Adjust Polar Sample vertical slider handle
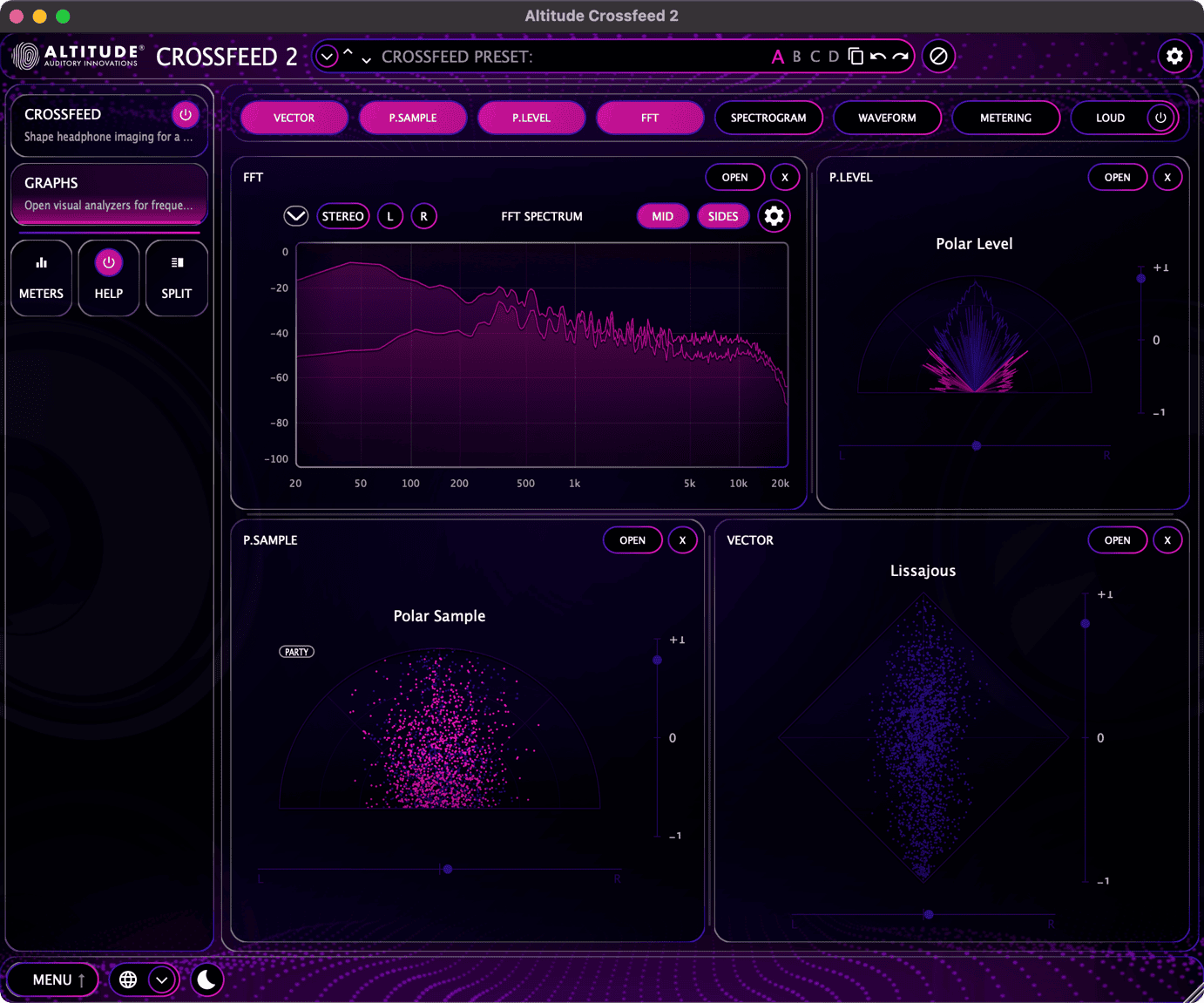This screenshot has width=1204, height=1003. (x=658, y=660)
